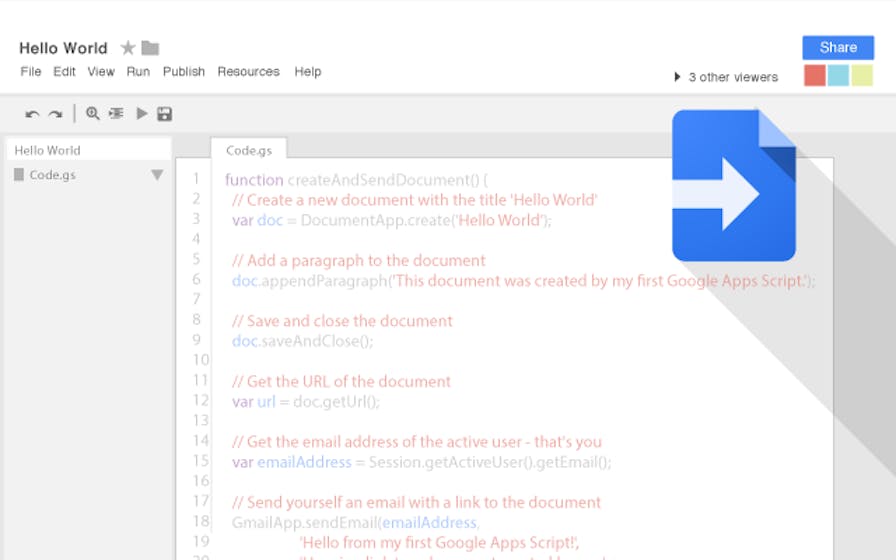Save the project with the floppy disk icon

coord(165,114)
